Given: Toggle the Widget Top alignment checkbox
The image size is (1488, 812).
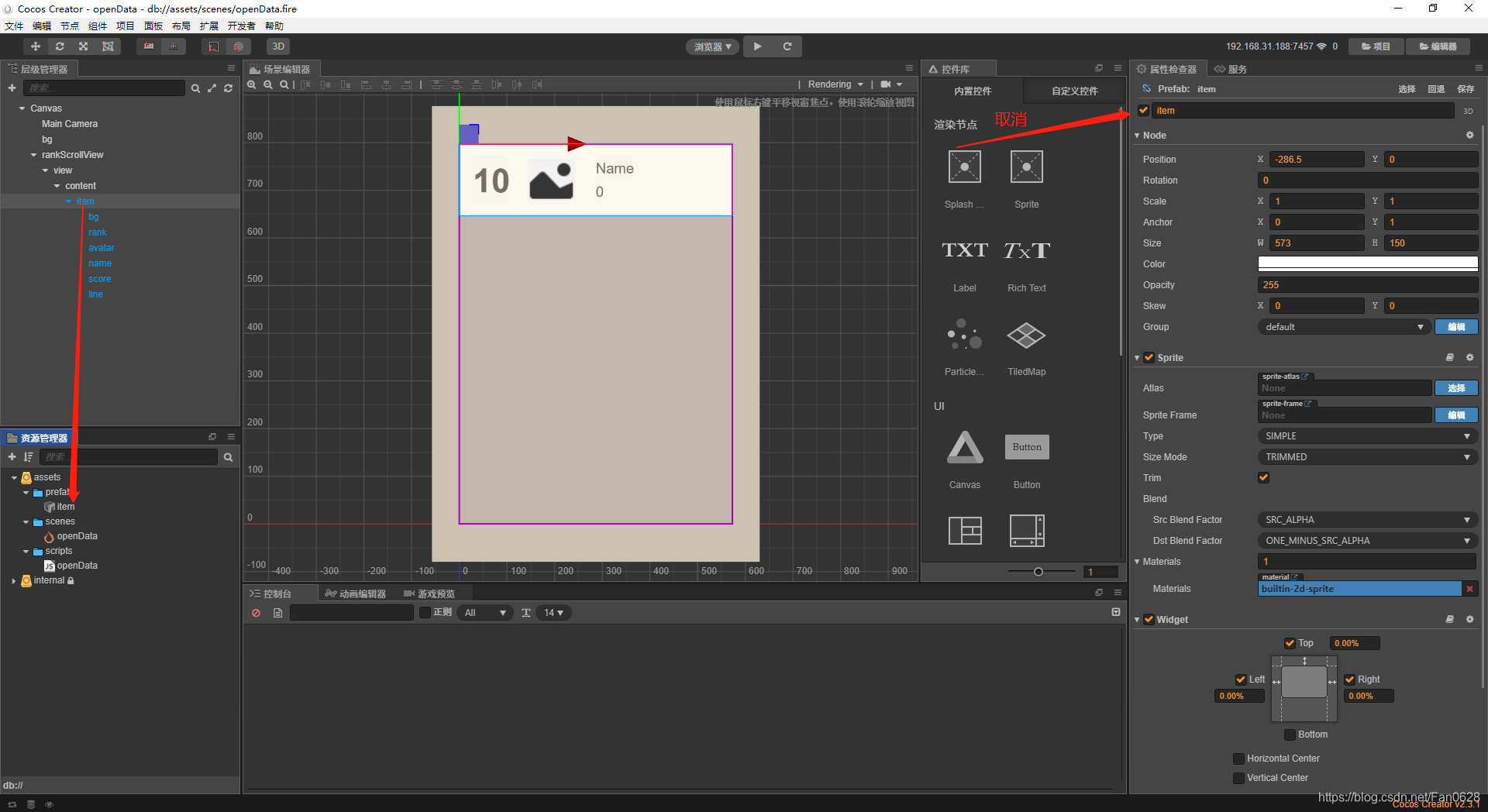Looking at the screenshot, I should [x=1290, y=643].
